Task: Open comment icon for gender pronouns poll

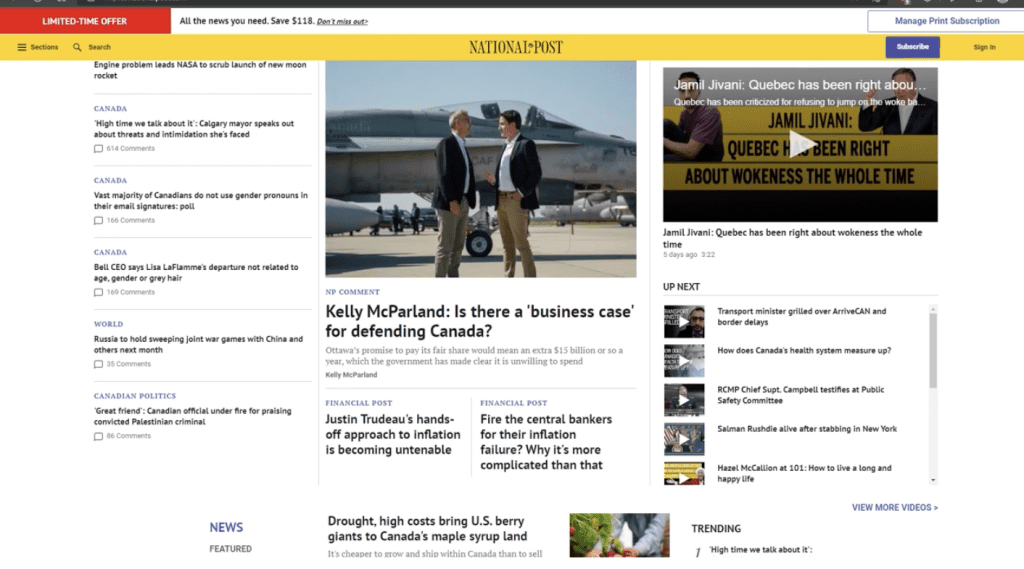Action: (x=98, y=221)
